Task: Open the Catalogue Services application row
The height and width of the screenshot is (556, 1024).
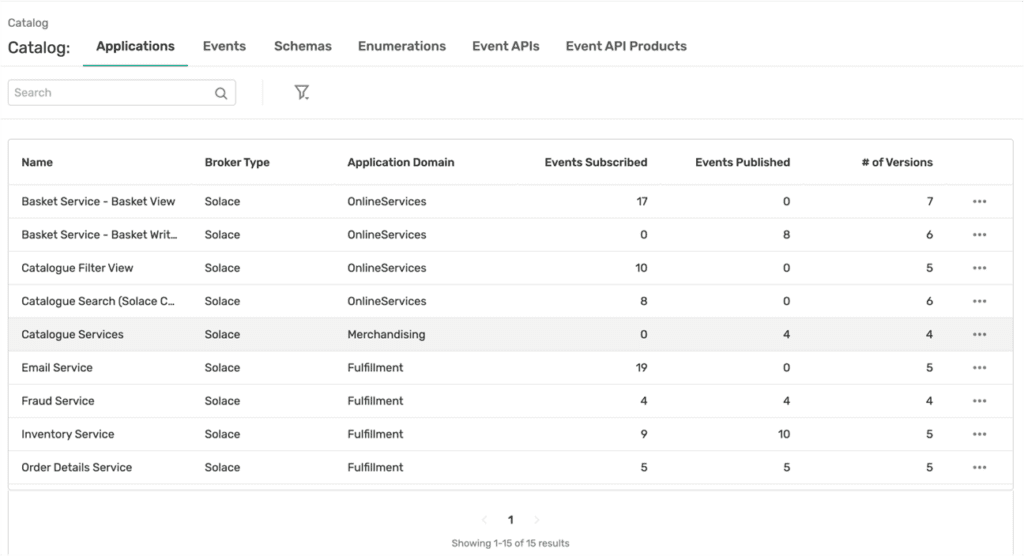Action: [x=73, y=334]
